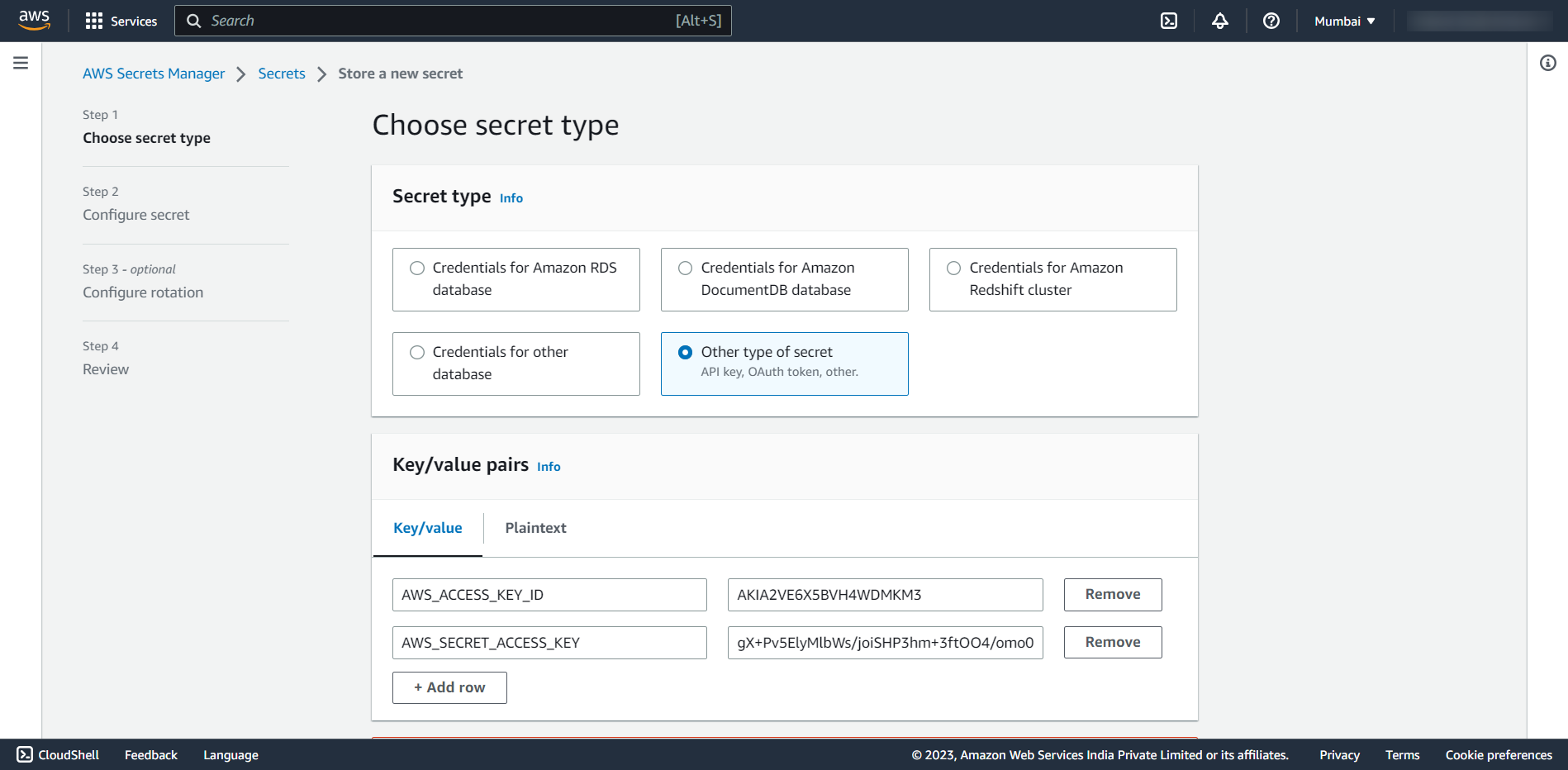Edit the access key ID value field

[886, 595]
